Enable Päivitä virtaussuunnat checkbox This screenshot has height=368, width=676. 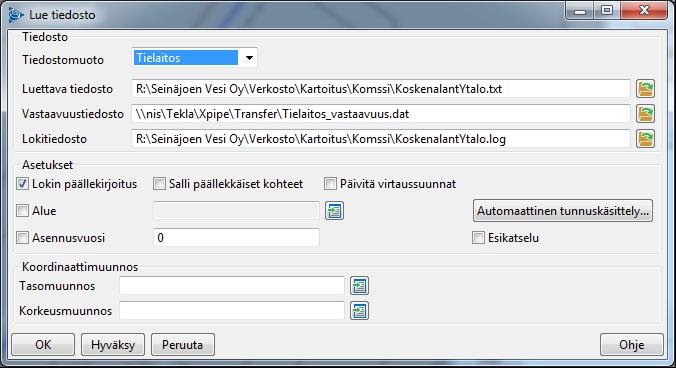(x=330, y=184)
